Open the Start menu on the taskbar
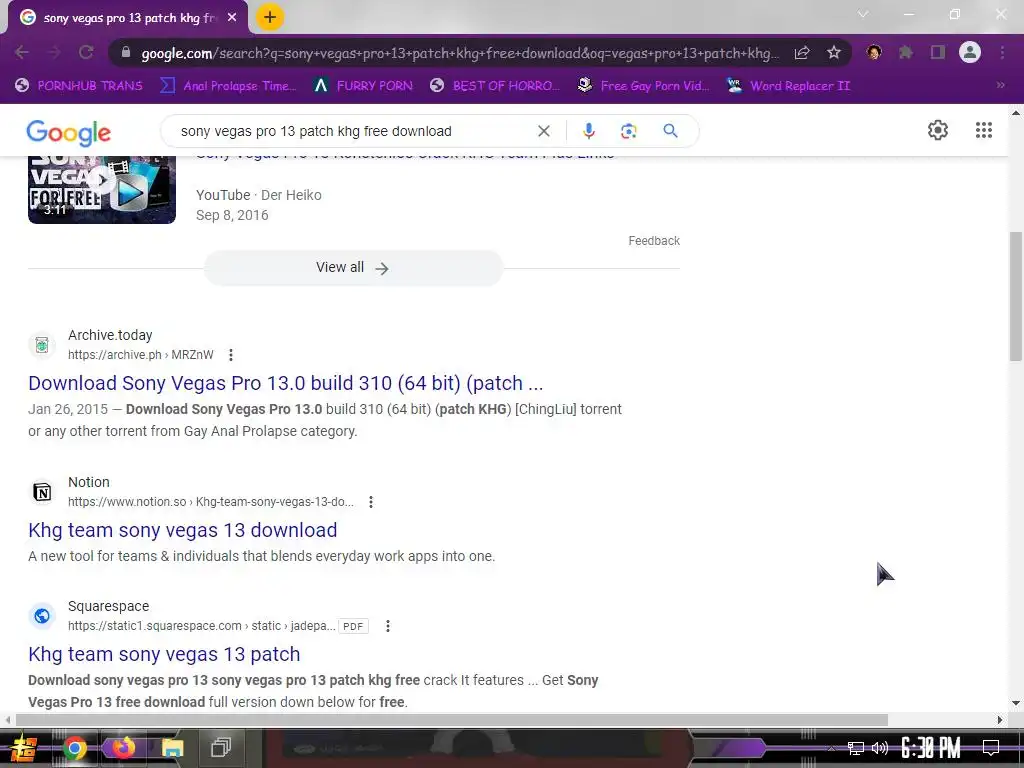Viewport: 1024px width, 768px height. (x=24, y=748)
